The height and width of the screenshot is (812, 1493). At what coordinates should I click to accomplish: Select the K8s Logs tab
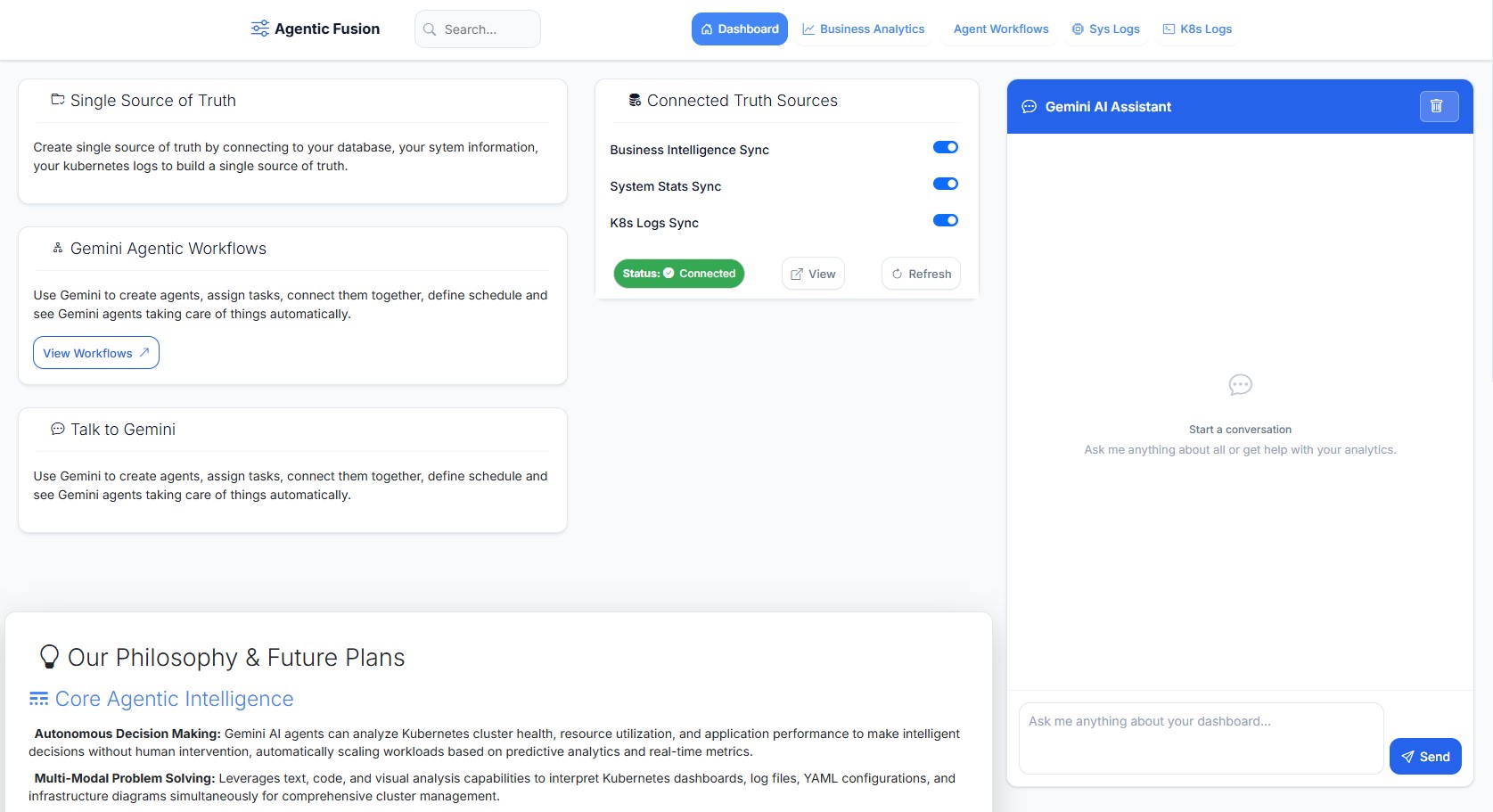click(x=1197, y=29)
